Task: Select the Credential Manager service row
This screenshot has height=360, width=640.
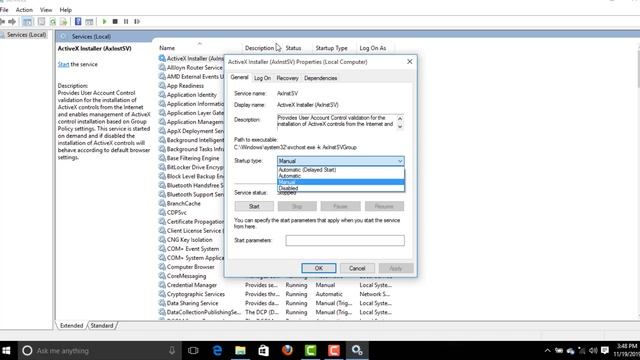Action: click(x=276, y=285)
